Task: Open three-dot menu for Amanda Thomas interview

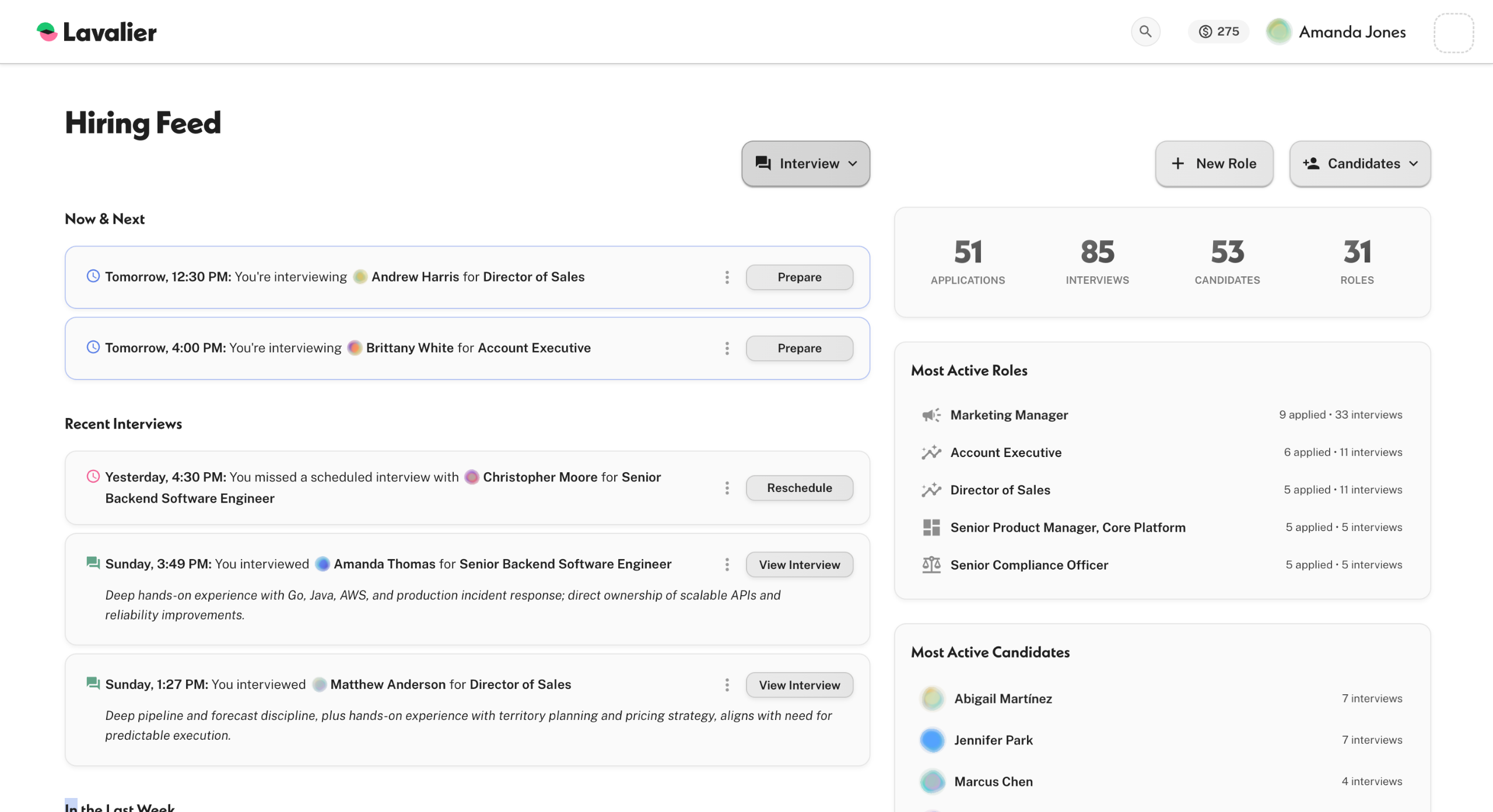Action: click(x=727, y=564)
